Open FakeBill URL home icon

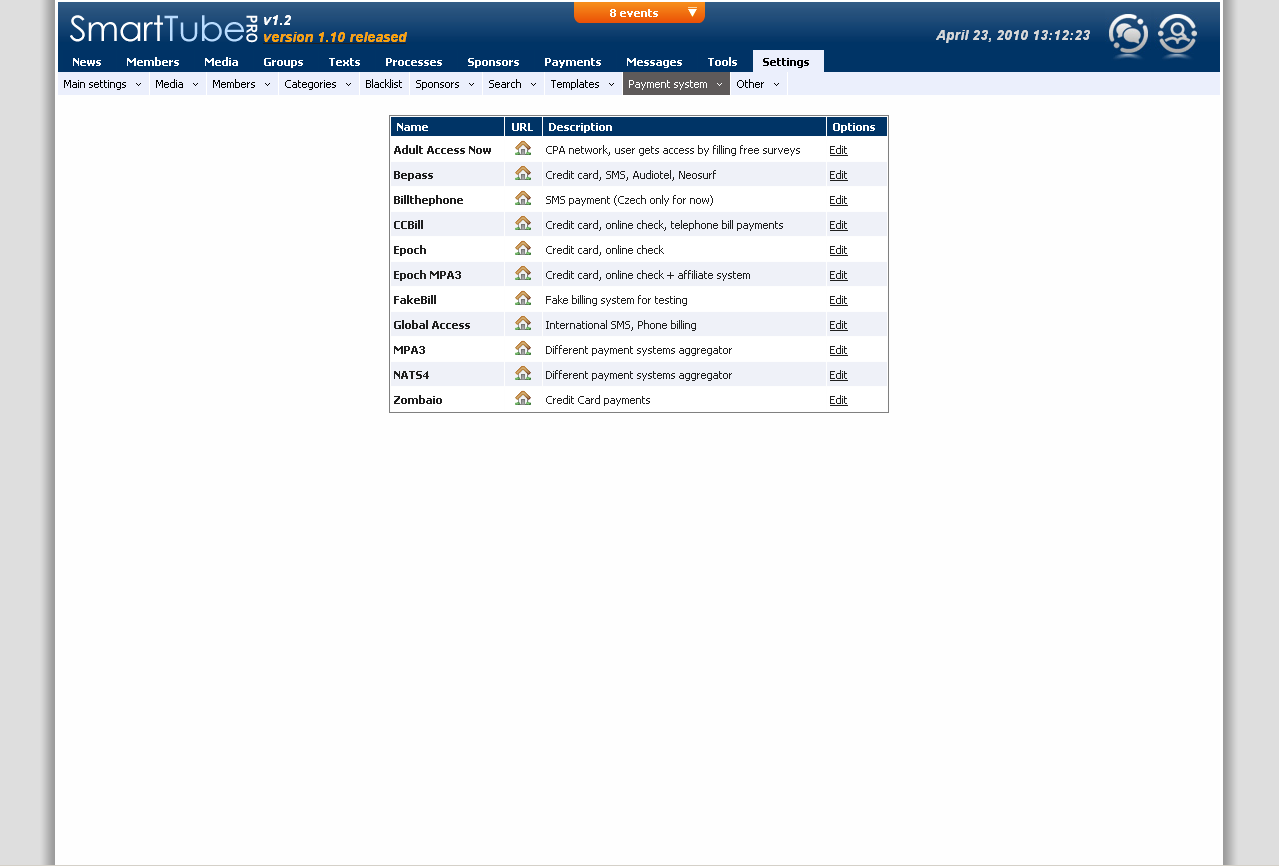(523, 298)
